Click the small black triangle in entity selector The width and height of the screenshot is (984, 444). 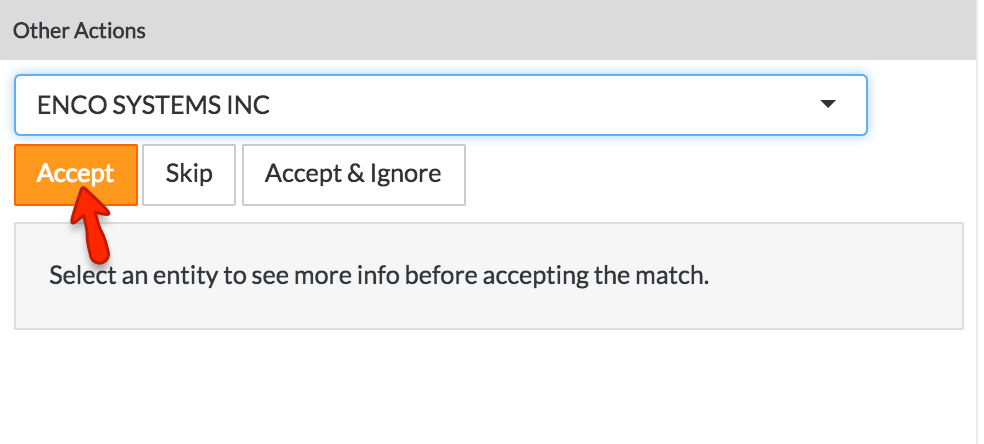tap(827, 104)
